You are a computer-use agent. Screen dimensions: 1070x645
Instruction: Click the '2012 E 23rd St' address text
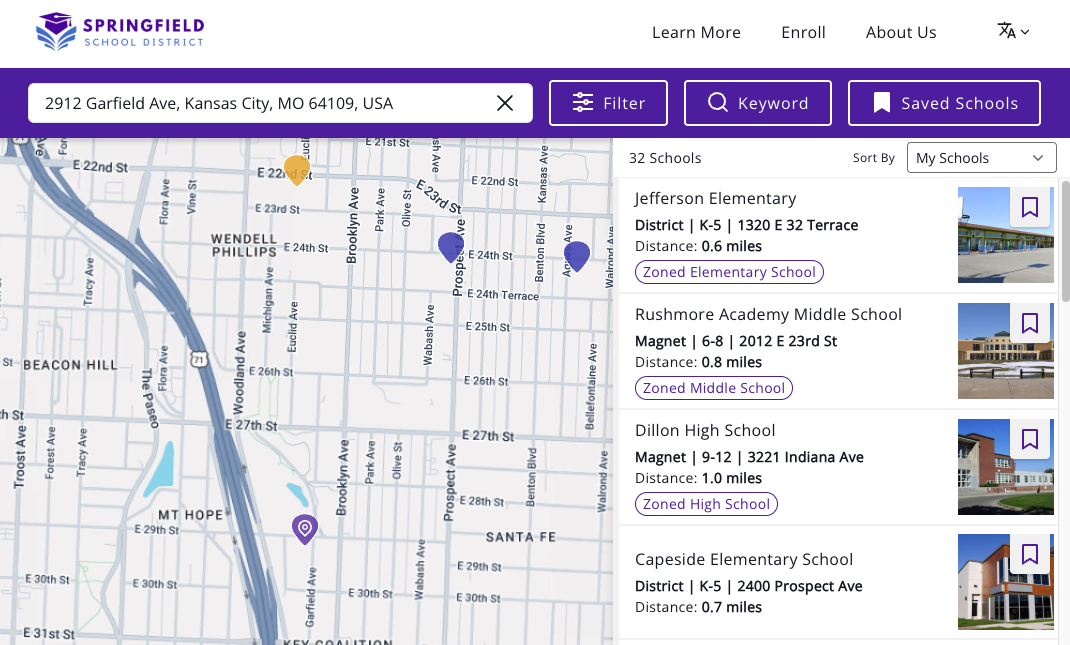pos(788,341)
